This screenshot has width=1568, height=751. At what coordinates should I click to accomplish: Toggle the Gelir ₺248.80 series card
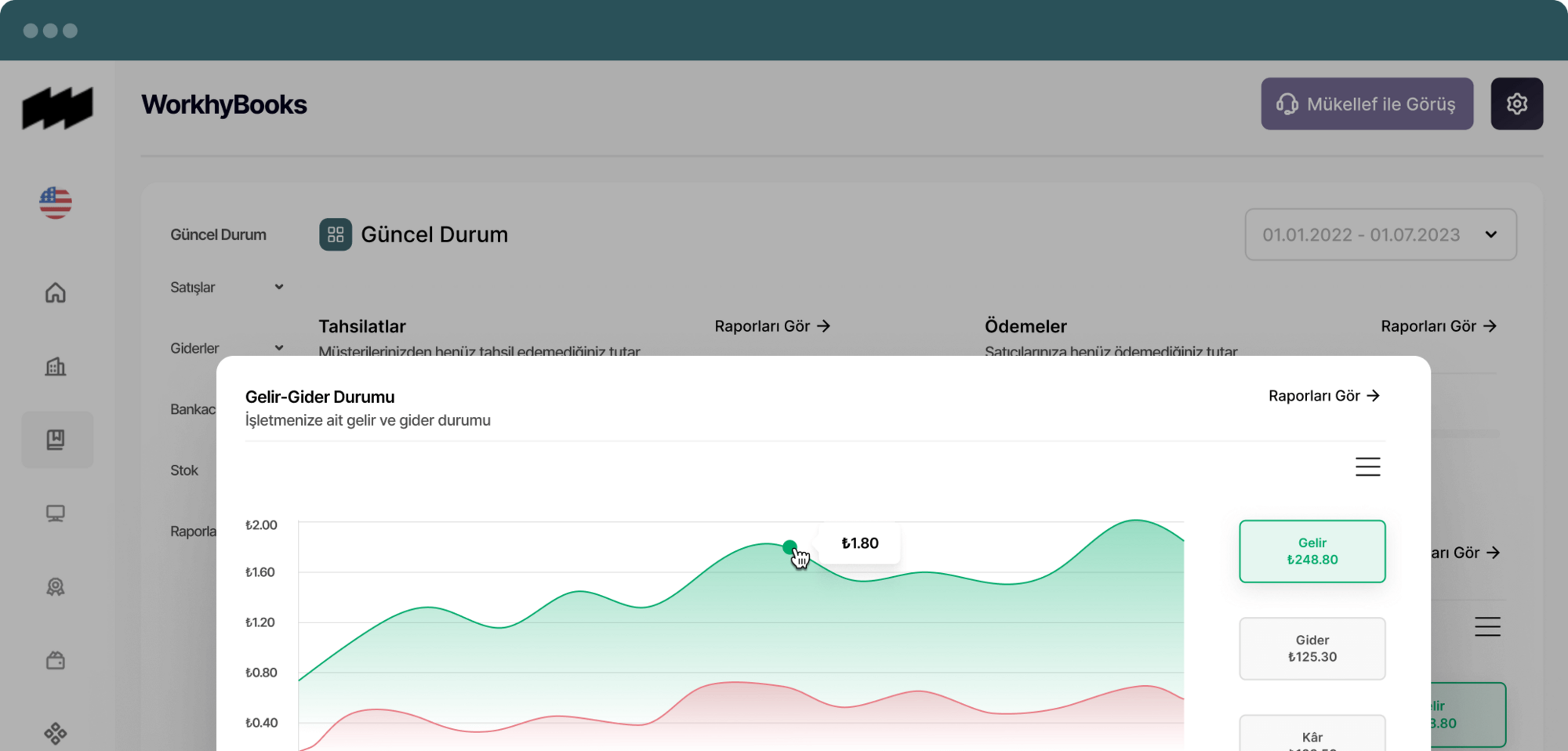(x=1312, y=551)
